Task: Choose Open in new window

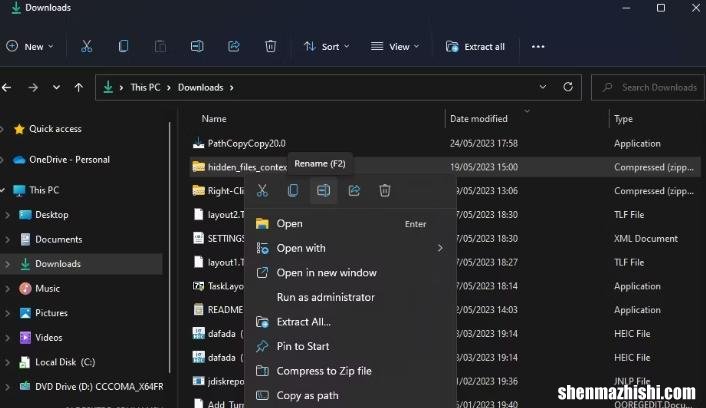Action: point(350,272)
